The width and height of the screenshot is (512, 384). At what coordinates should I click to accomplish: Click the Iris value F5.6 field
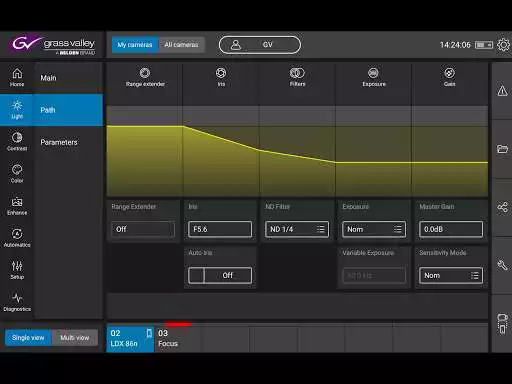220,229
